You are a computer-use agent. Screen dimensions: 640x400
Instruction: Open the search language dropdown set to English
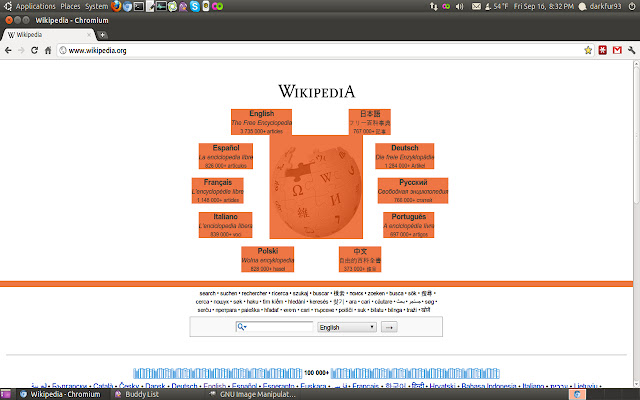click(347, 327)
